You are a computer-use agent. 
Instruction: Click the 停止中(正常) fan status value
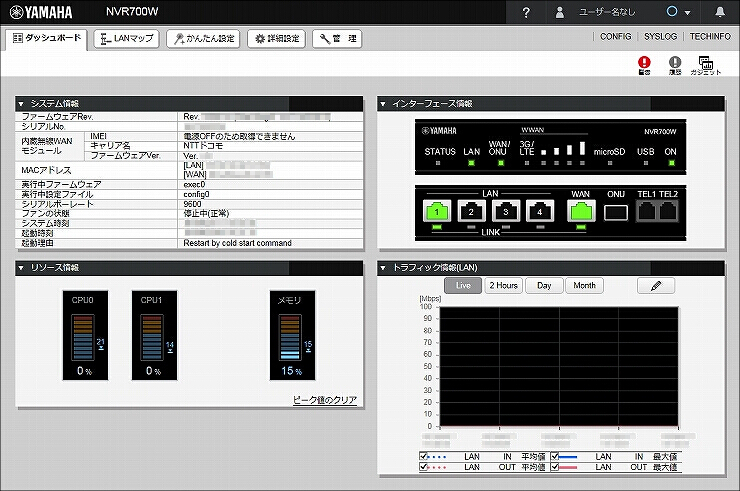pyautogui.click(x=206, y=214)
